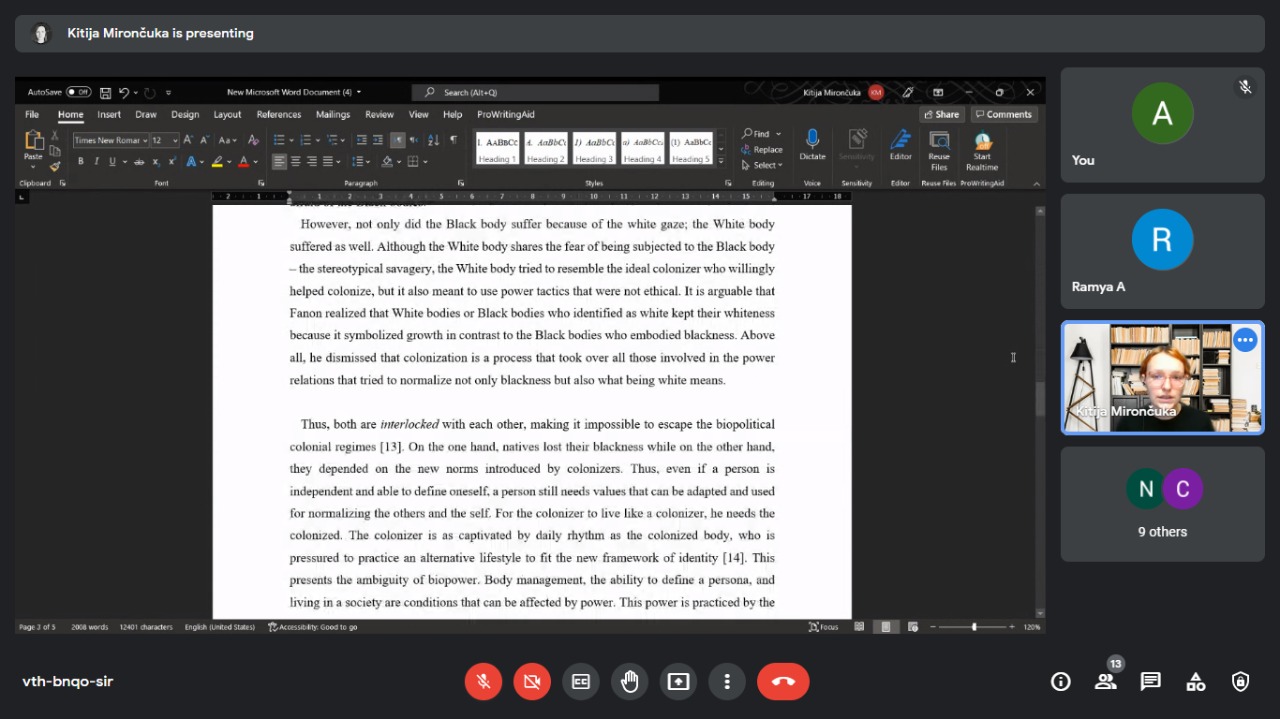Viewport: 1280px width, 719px height.
Task: Click the yellow text highlight color swatch
Action: point(217,161)
